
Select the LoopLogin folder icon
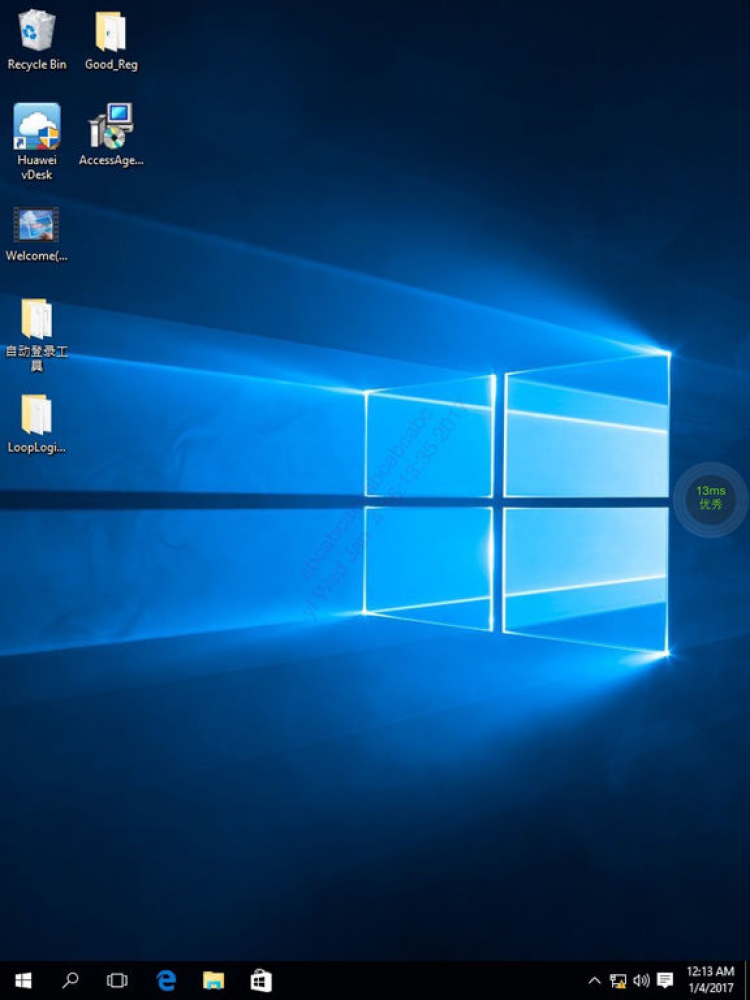[37, 414]
